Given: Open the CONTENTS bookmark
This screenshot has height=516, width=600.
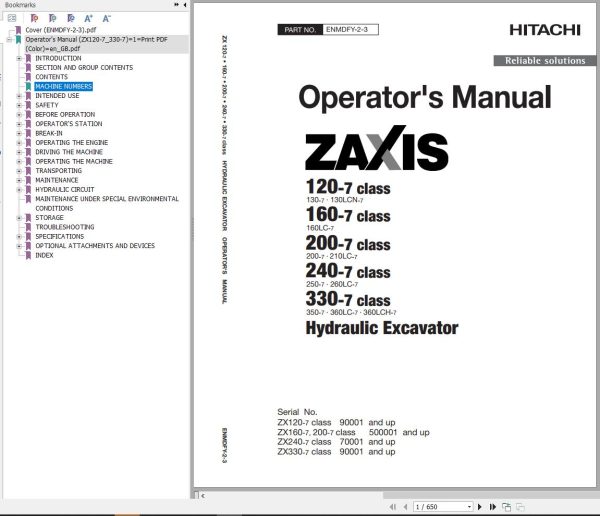Looking at the screenshot, I should pos(51,77).
